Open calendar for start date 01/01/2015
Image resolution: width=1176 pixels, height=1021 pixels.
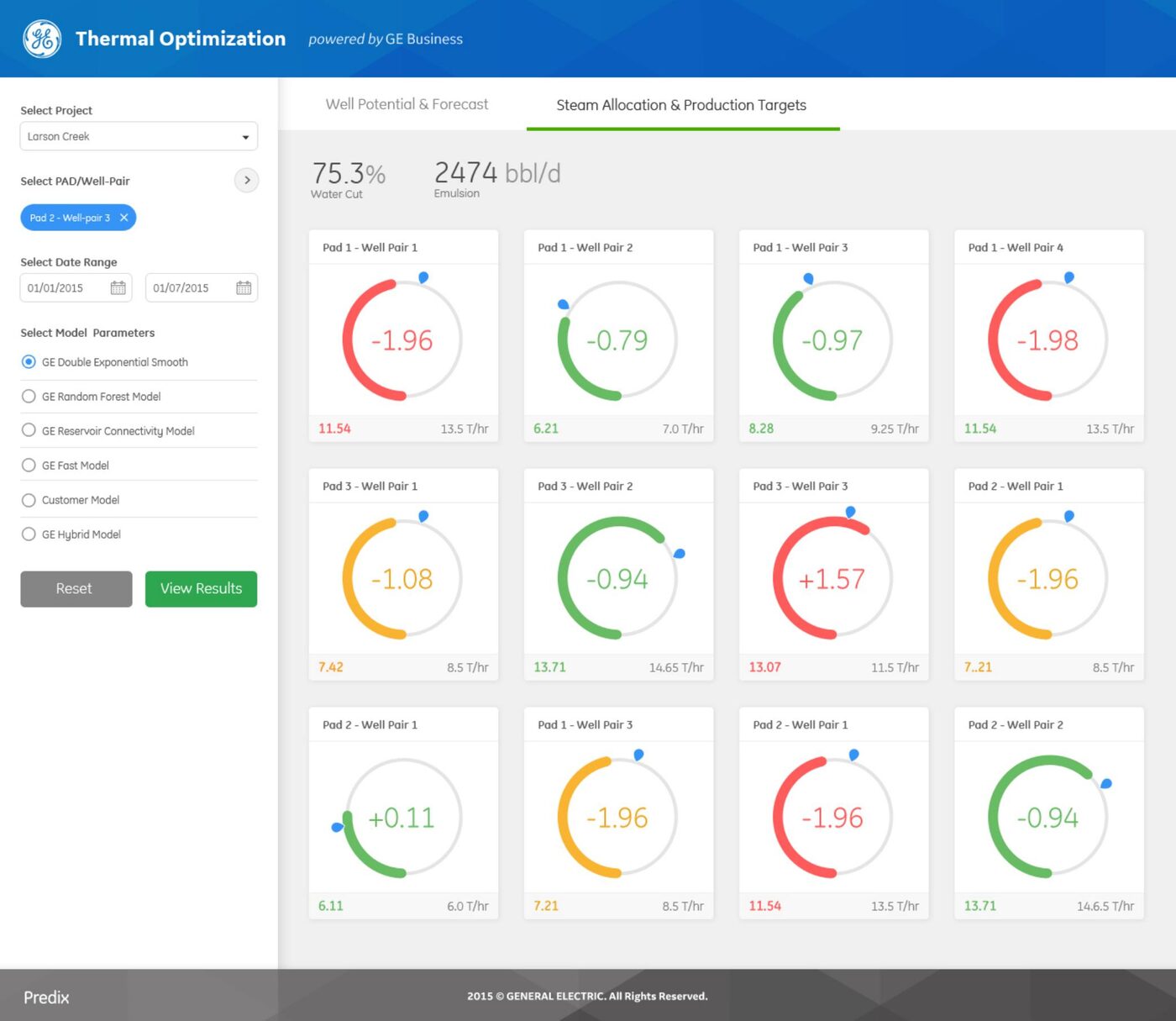pos(118,288)
